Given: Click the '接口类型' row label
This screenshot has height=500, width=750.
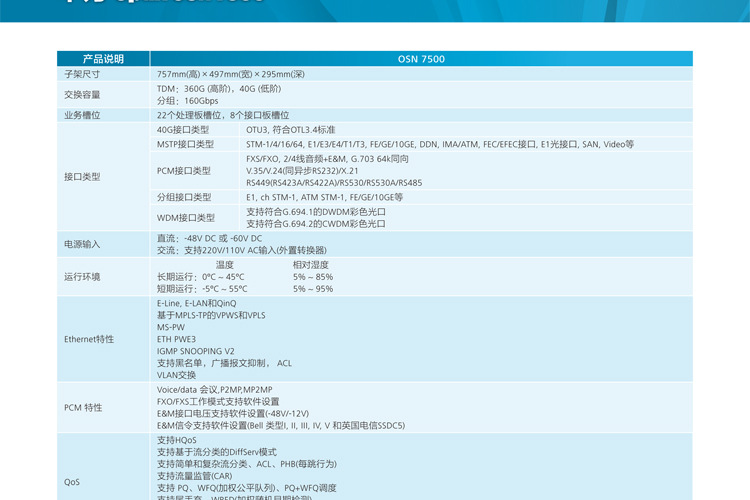Looking at the screenshot, I should [x=82, y=177].
